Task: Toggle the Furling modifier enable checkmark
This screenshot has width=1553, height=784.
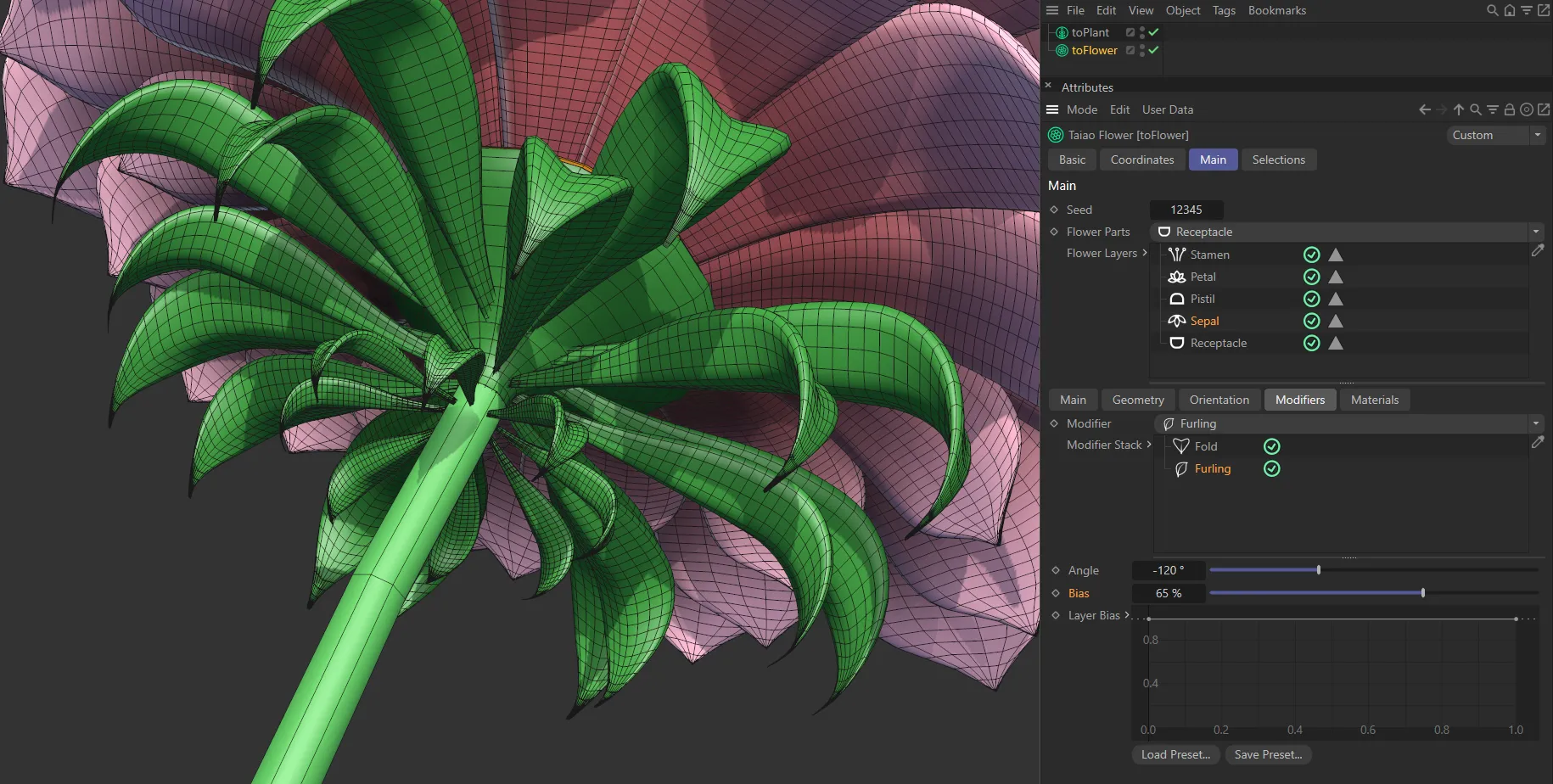Action: coord(1271,468)
